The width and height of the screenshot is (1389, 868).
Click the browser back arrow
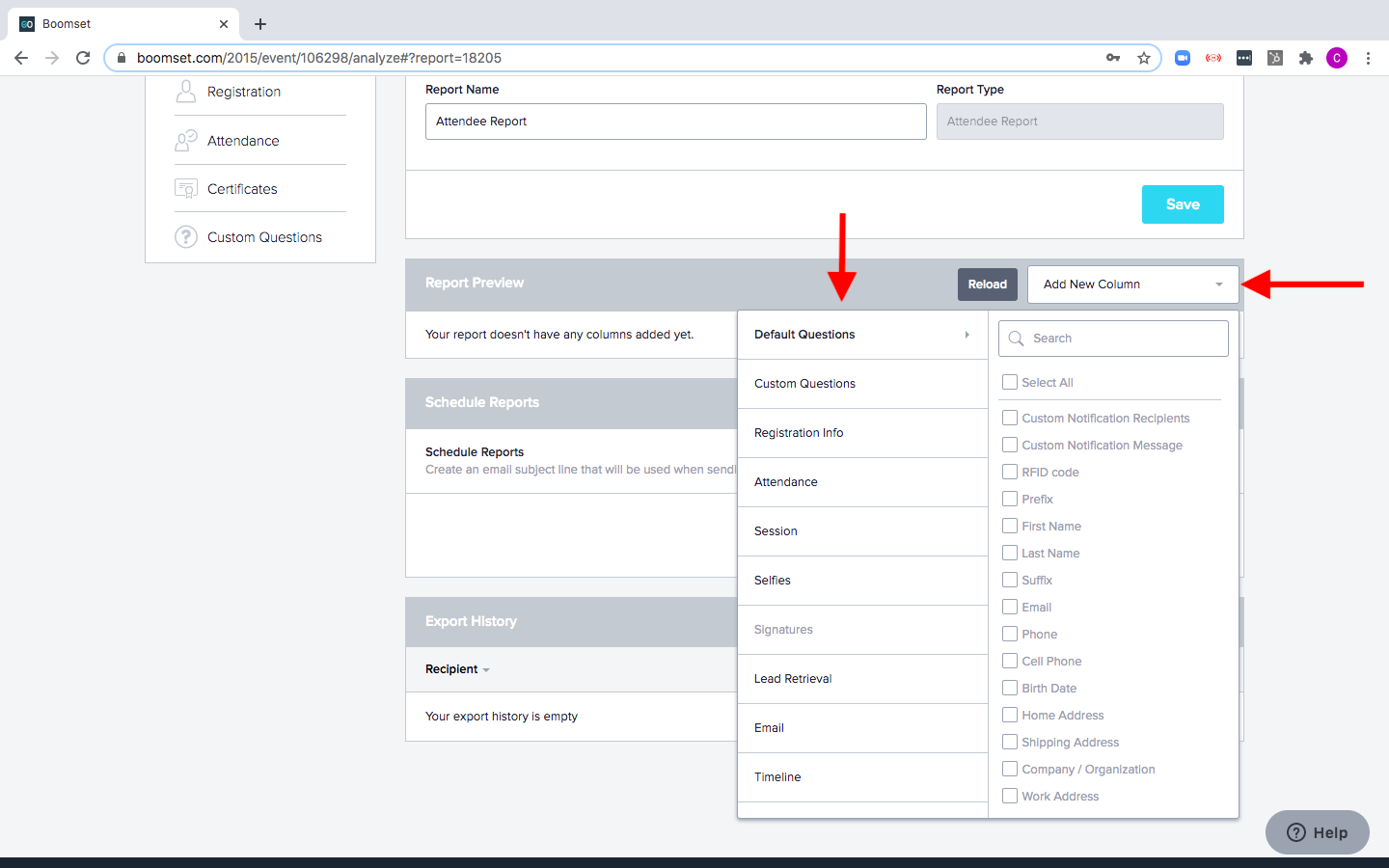[x=21, y=58]
